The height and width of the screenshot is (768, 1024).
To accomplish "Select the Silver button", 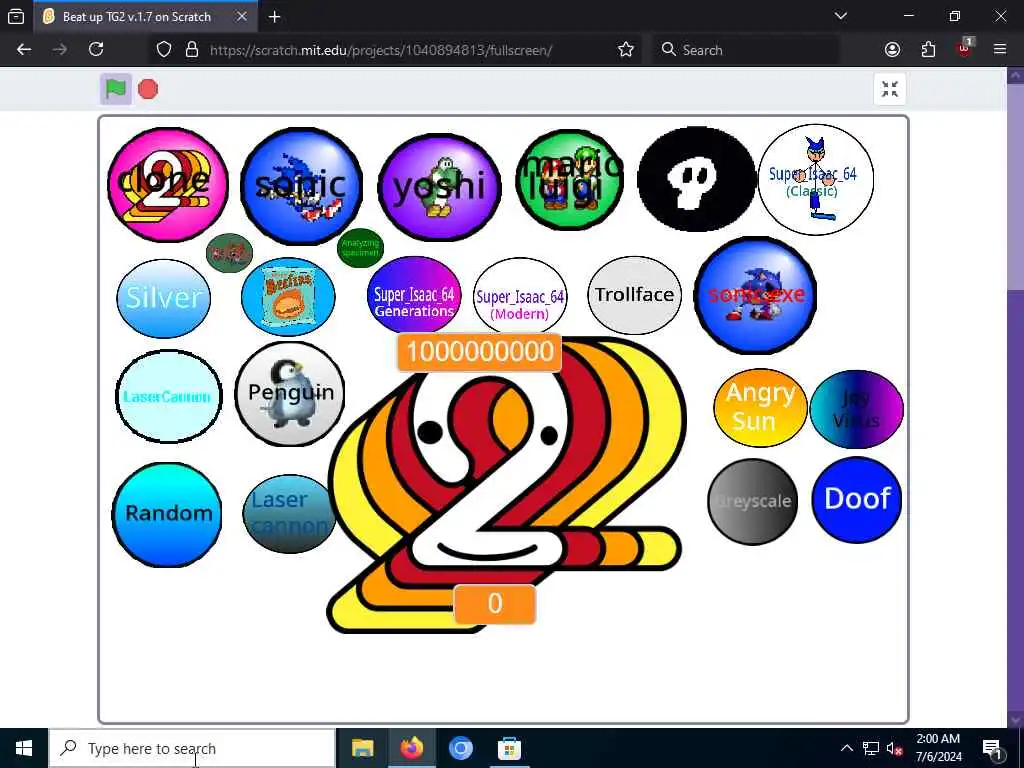I will (164, 298).
